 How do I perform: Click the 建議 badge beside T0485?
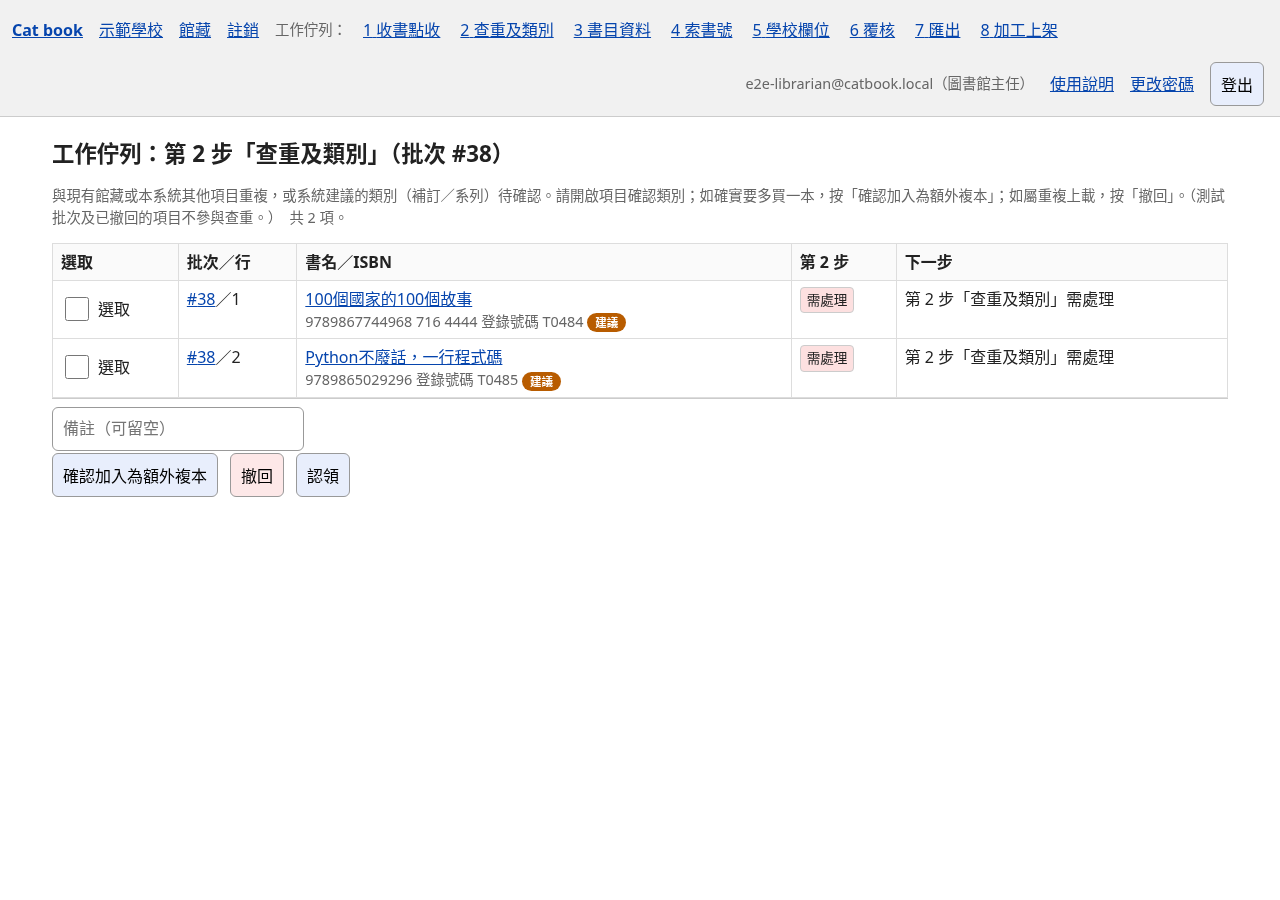point(541,380)
